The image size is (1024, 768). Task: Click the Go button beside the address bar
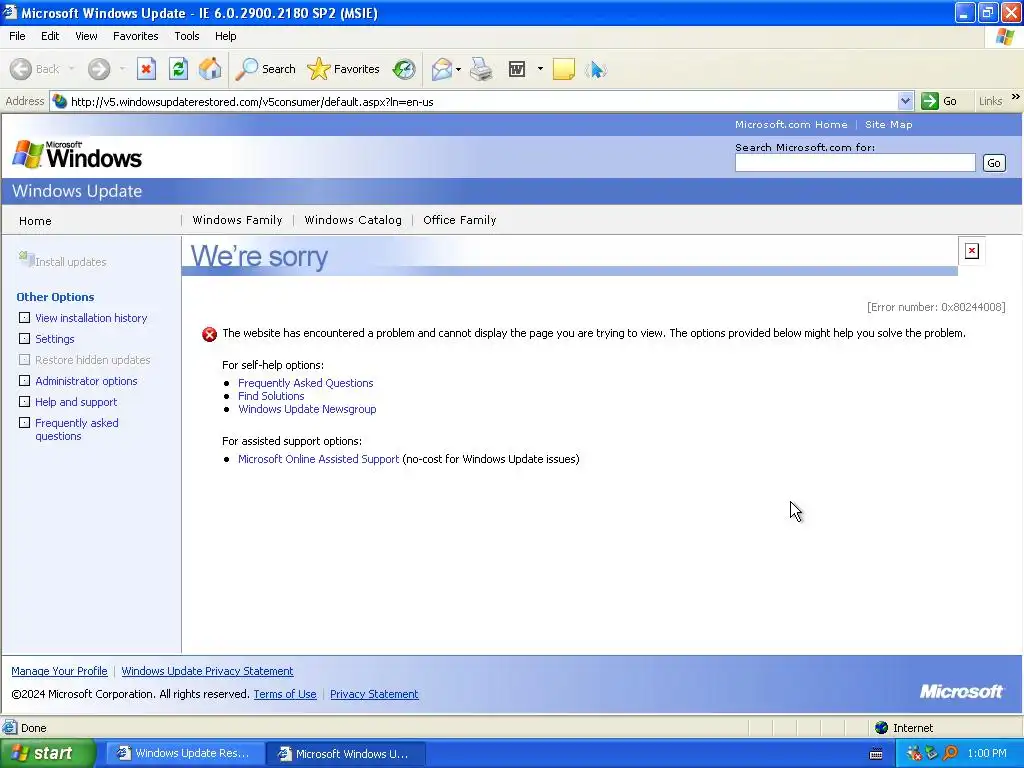pos(940,101)
